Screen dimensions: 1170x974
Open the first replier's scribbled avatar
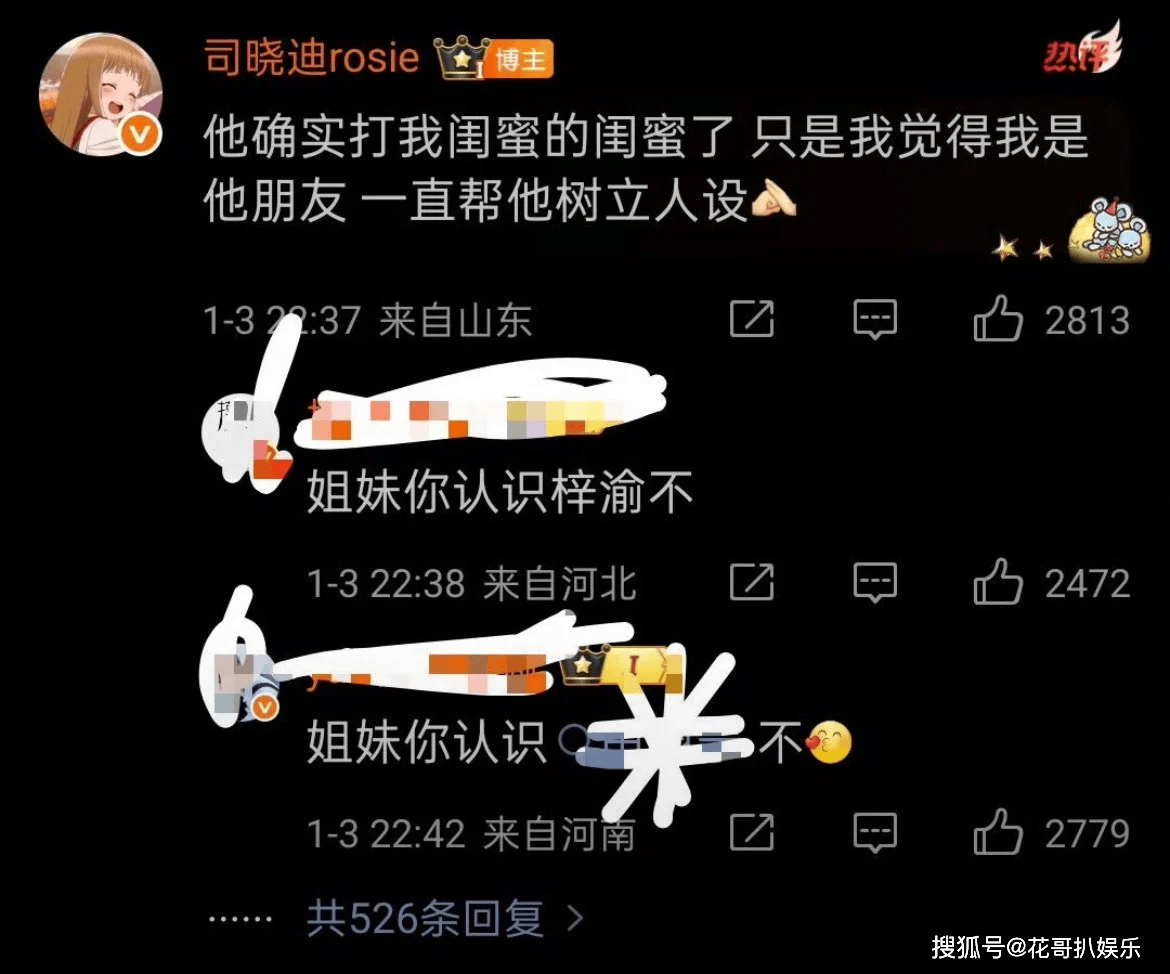coord(244,433)
